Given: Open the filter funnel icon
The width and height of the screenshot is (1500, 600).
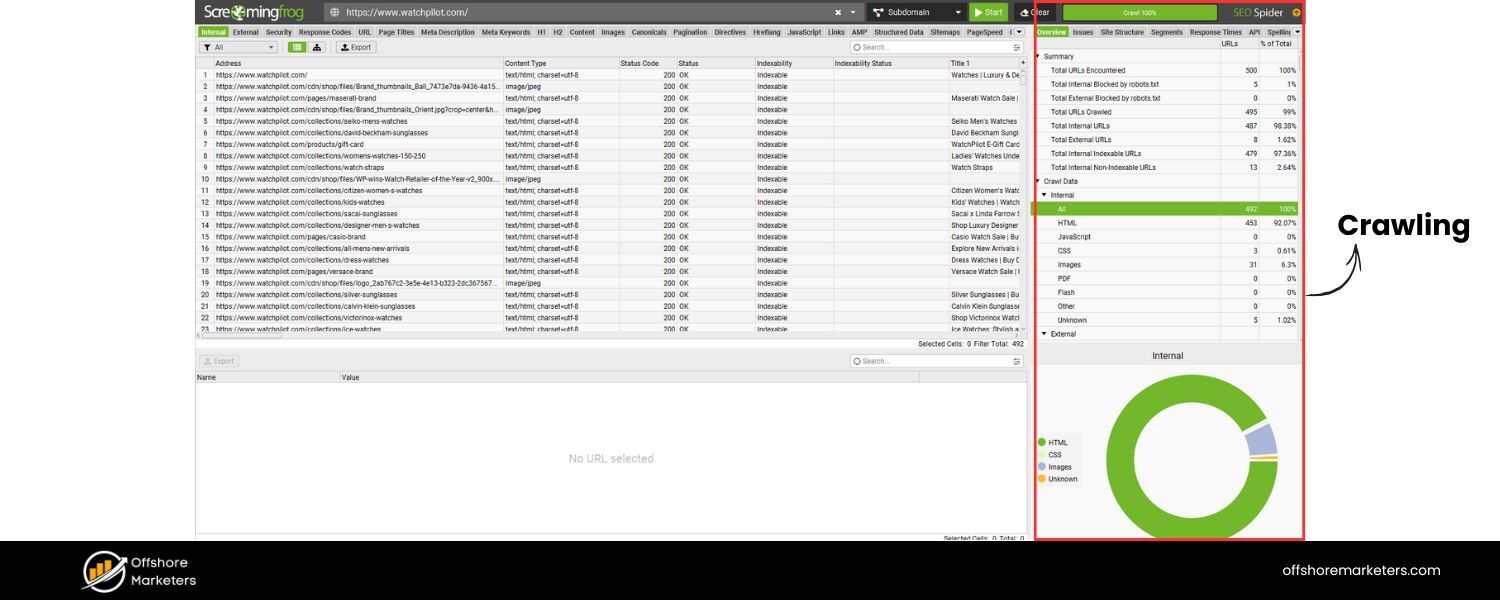Looking at the screenshot, I should [208, 47].
